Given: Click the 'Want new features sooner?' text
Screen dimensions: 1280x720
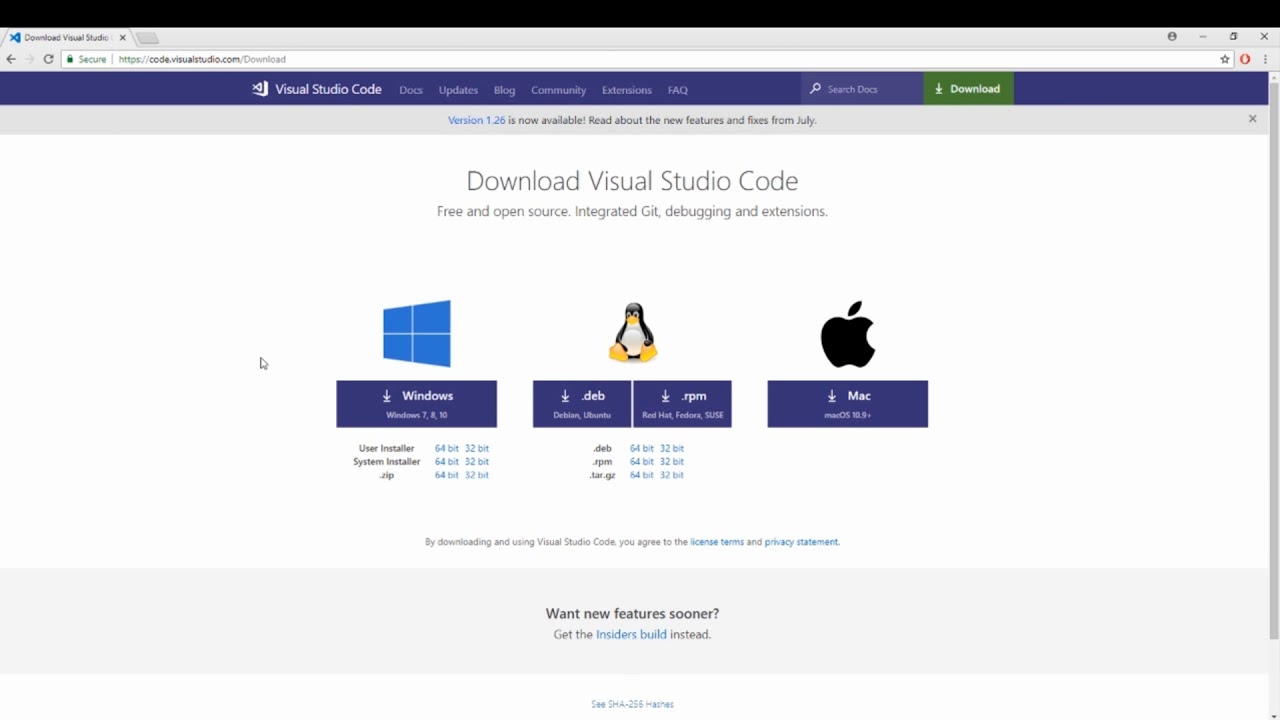Looking at the screenshot, I should (632, 614).
